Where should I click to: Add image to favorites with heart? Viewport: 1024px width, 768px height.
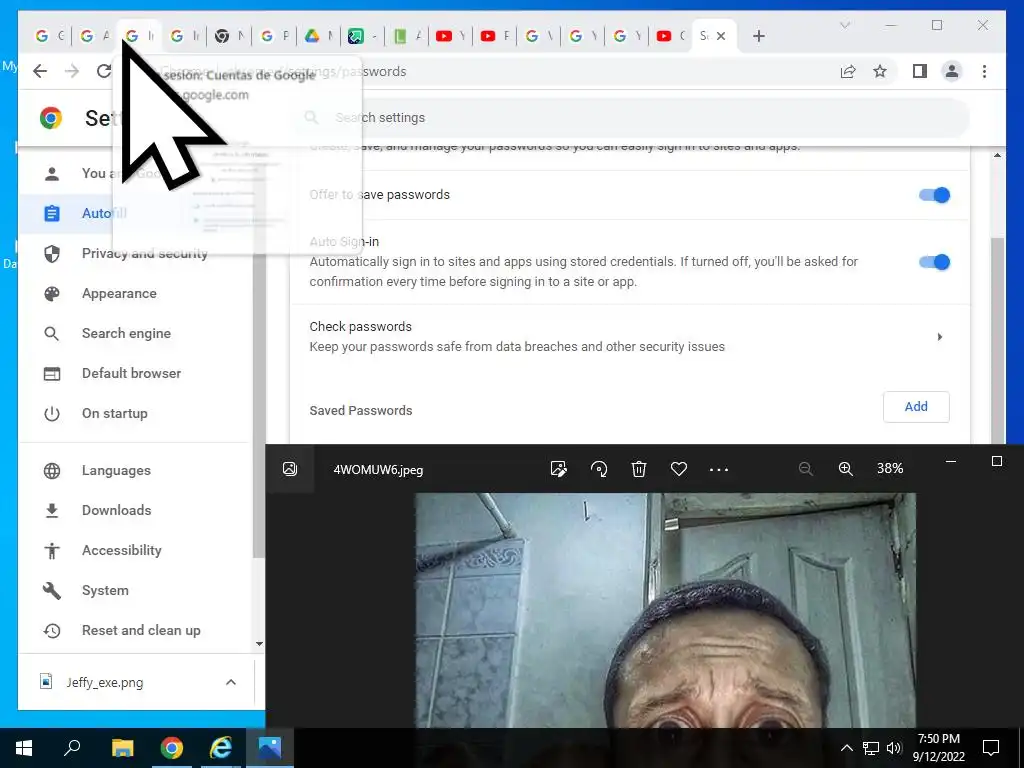pos(679,469)
